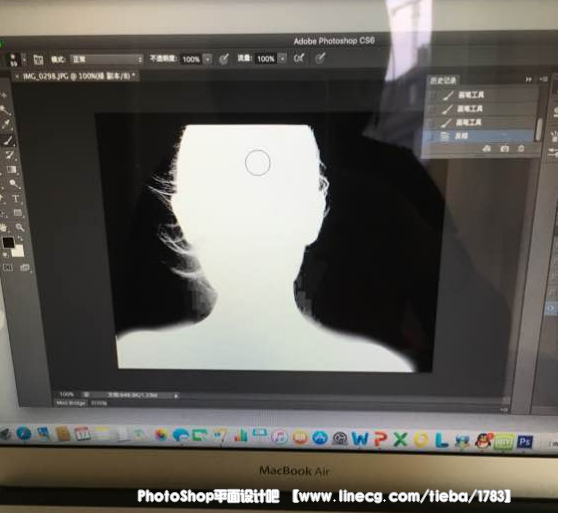Screen dimensions: 561x513
Task: Open the Numbers chart icon in the Dock
Action: 240,435
